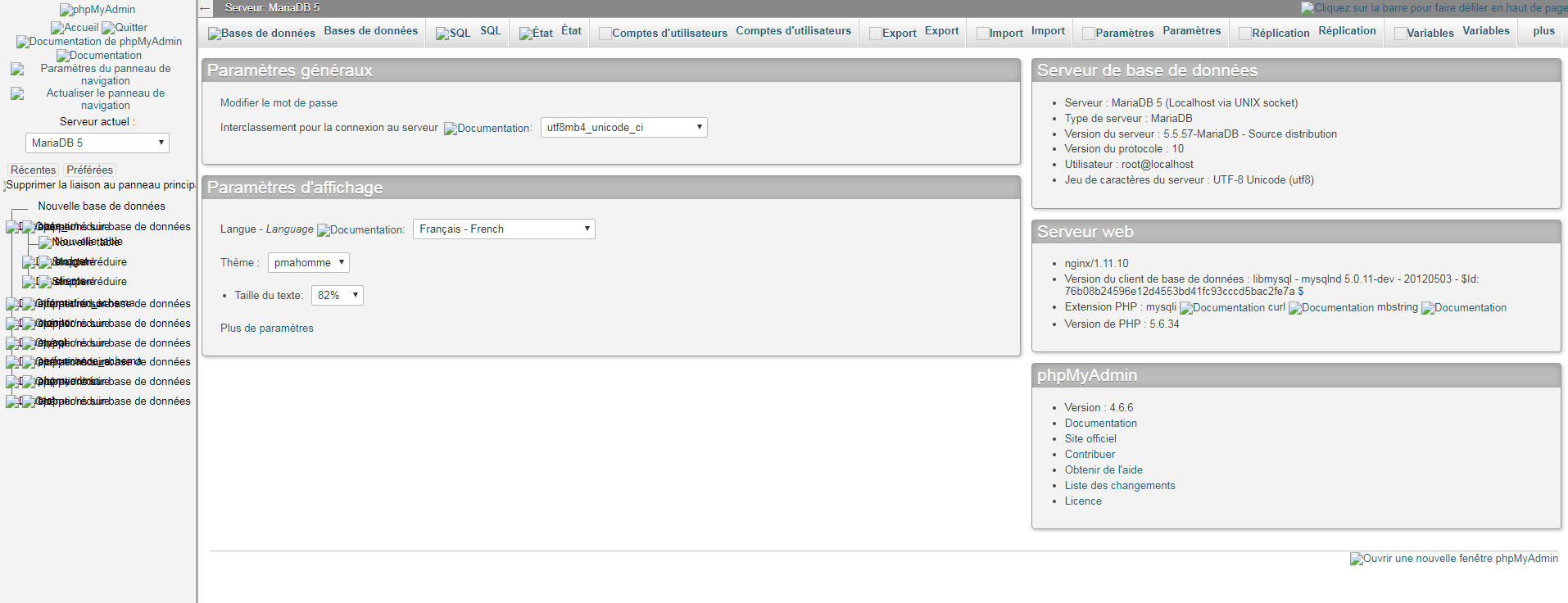The image size is (1568, 603).
Task: Click Nouvelle table in tree
Action: click(x=87, y=243)
